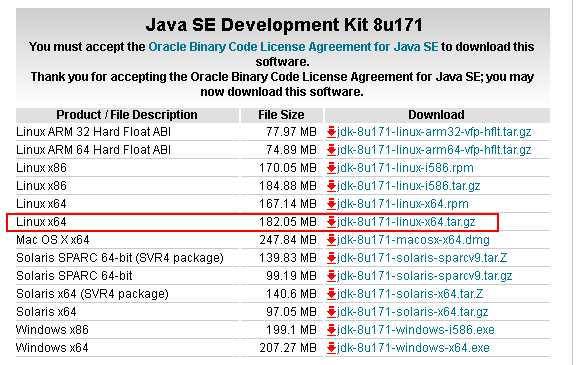The width and height of the screenshot is (581, 365).
Task: Download jdk-8u171-linux-i586.rpm
Action: [405, 168]
